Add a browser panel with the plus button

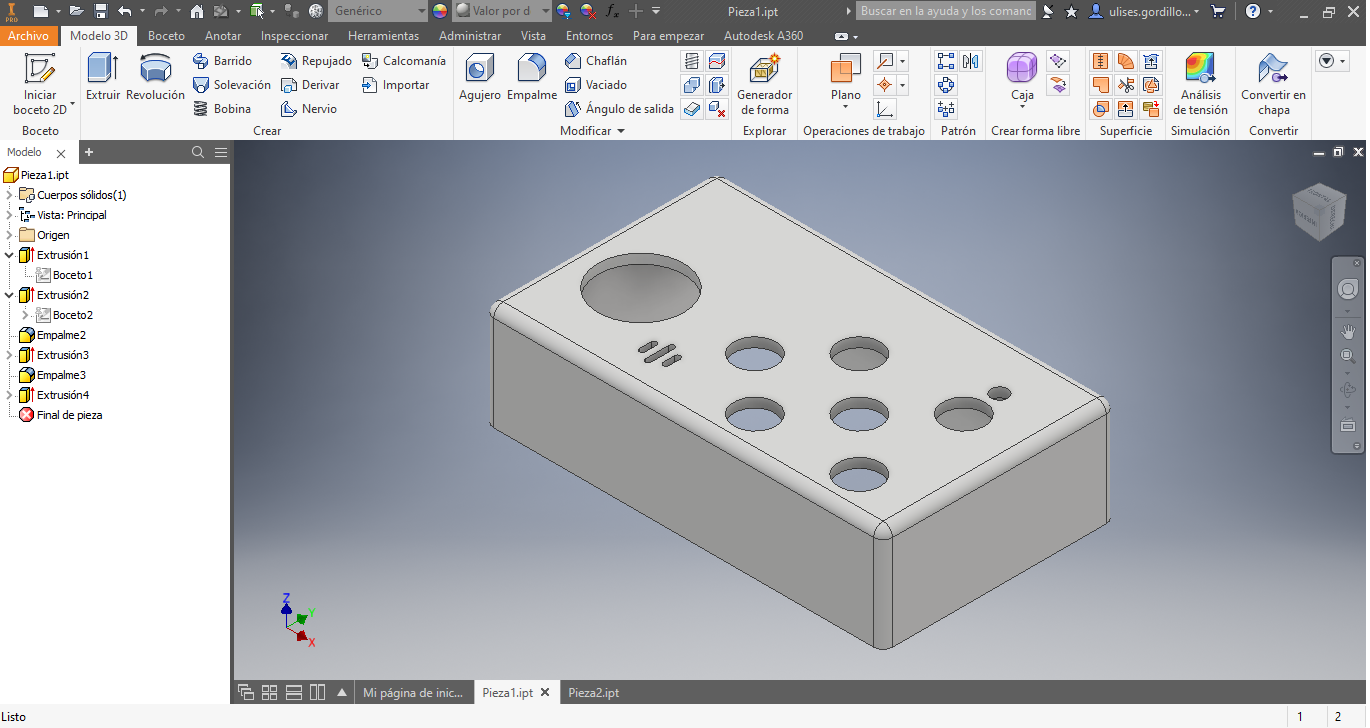point(88,152)
